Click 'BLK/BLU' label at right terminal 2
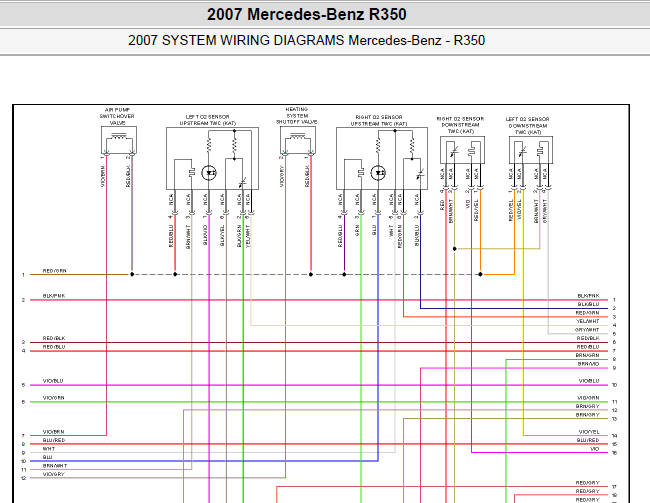Image resolution: width=650 pixels, height=503 pixels. click(x=588, y=304)
